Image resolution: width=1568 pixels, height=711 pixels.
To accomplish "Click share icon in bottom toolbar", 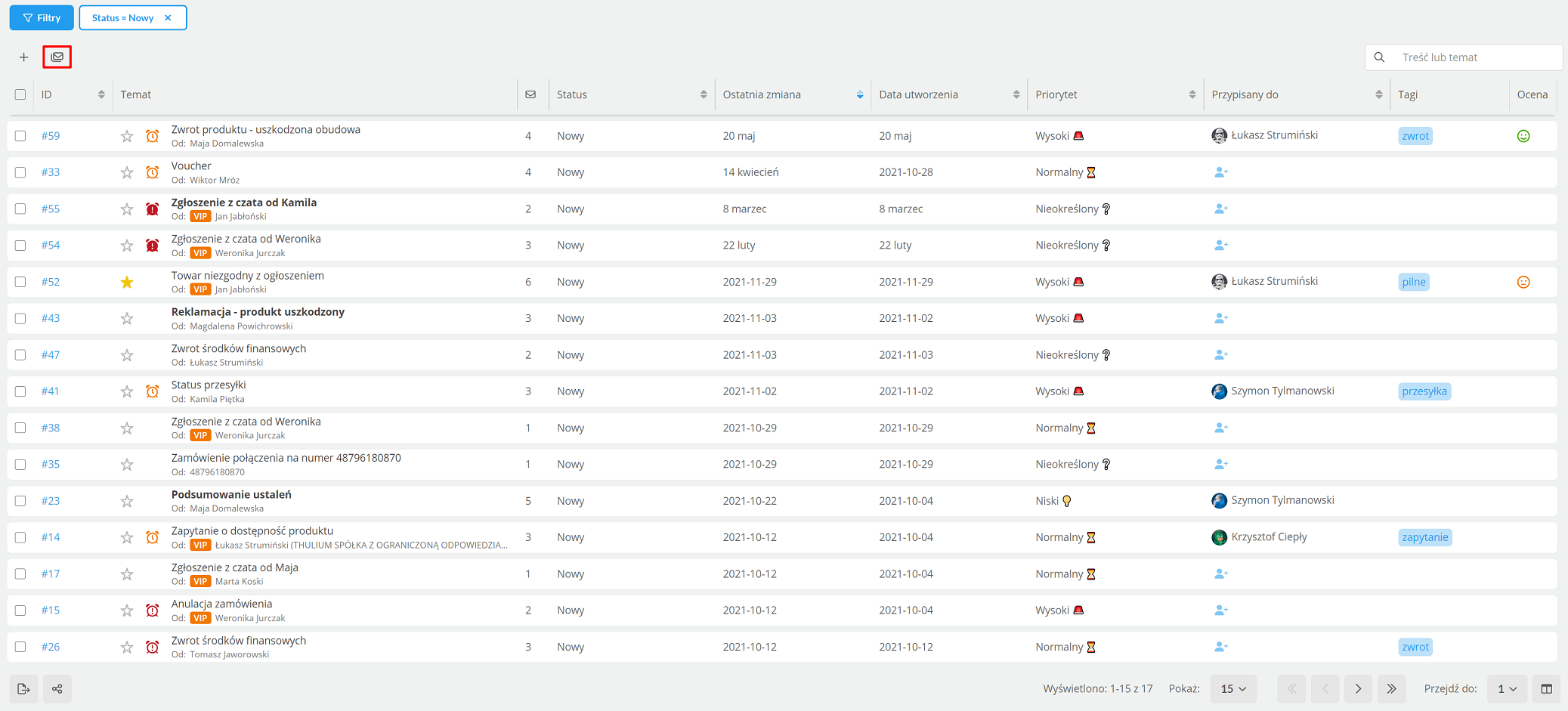I will coord(57,688).
